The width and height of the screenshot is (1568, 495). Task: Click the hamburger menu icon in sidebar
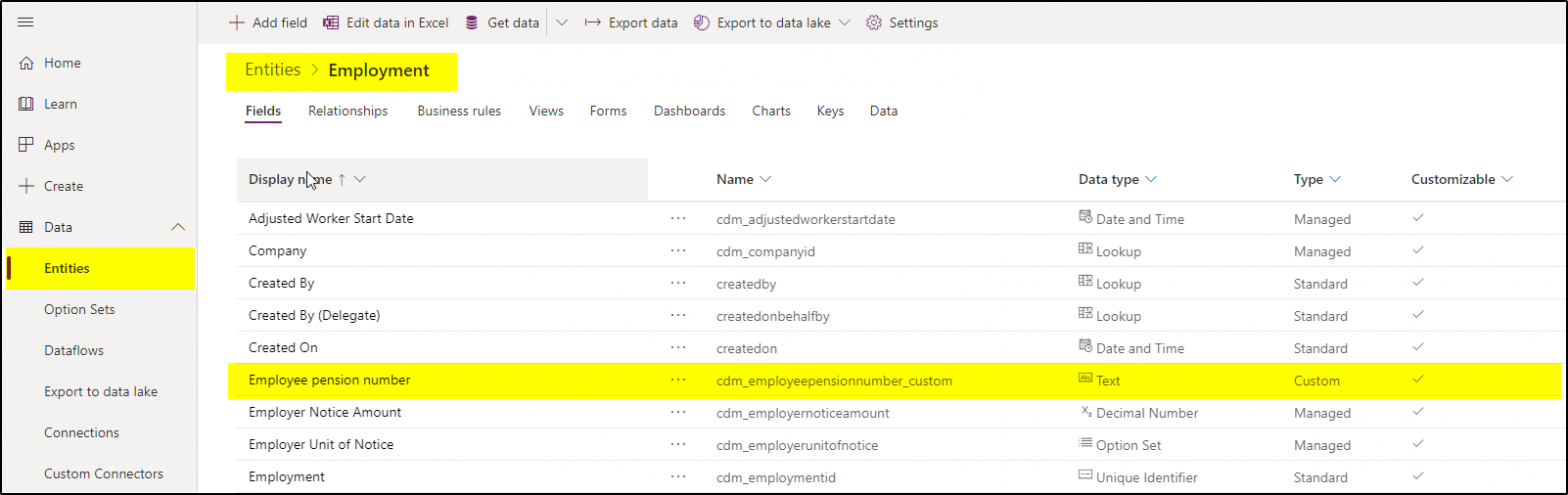pyautogui.click(x=26, y=22)
